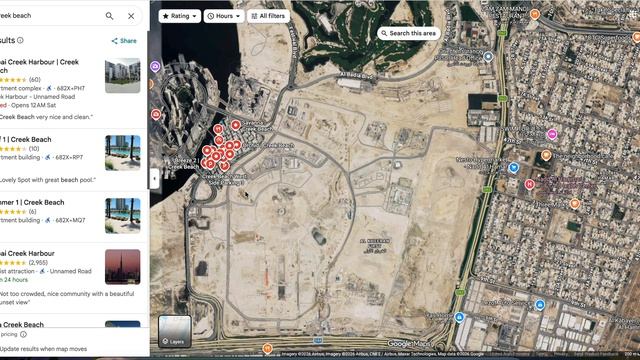Click the '(60)' review count
Image resolution: width=640 pixels, height=360 pixels.
[35, 80]
